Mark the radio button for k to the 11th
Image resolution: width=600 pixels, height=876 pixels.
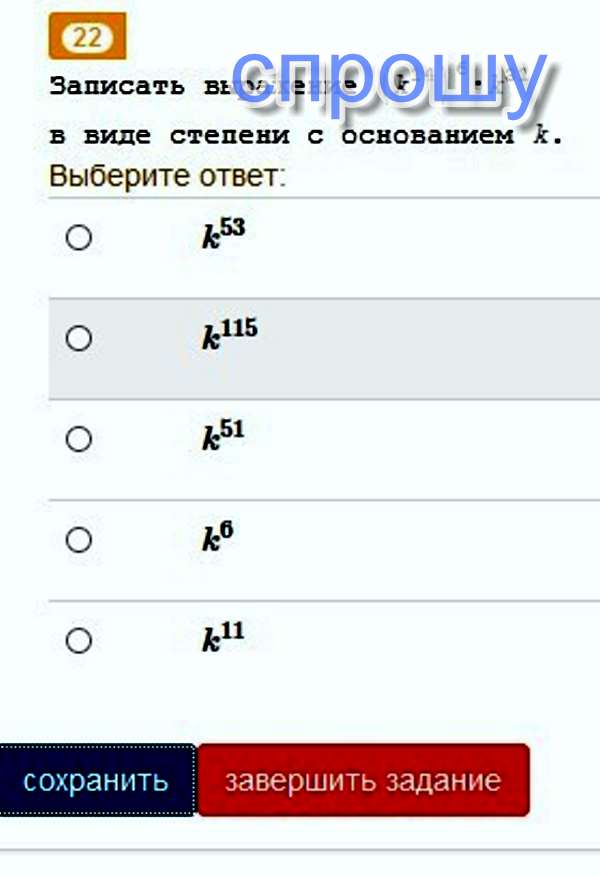coord(79,640)
